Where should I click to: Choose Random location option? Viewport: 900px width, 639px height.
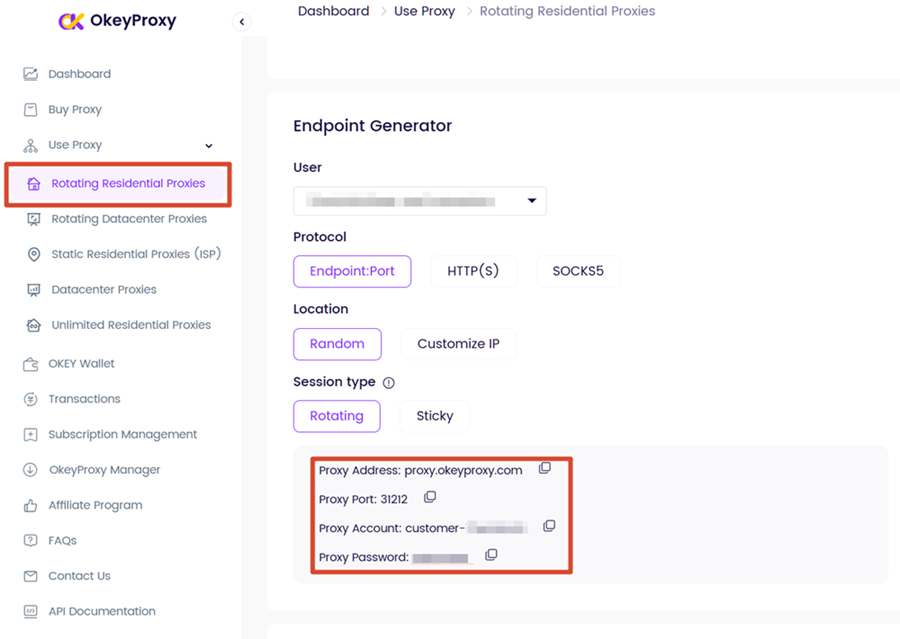(338, 344)
